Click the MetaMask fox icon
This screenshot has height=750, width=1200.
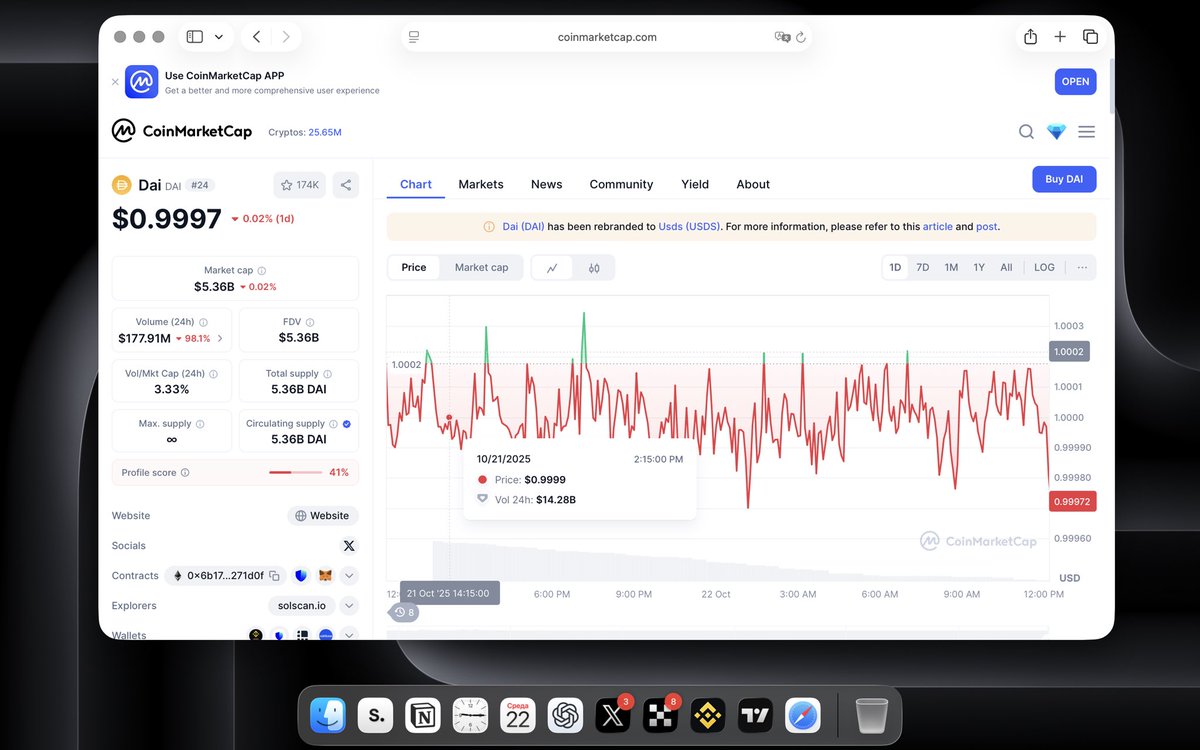(326, 576)
